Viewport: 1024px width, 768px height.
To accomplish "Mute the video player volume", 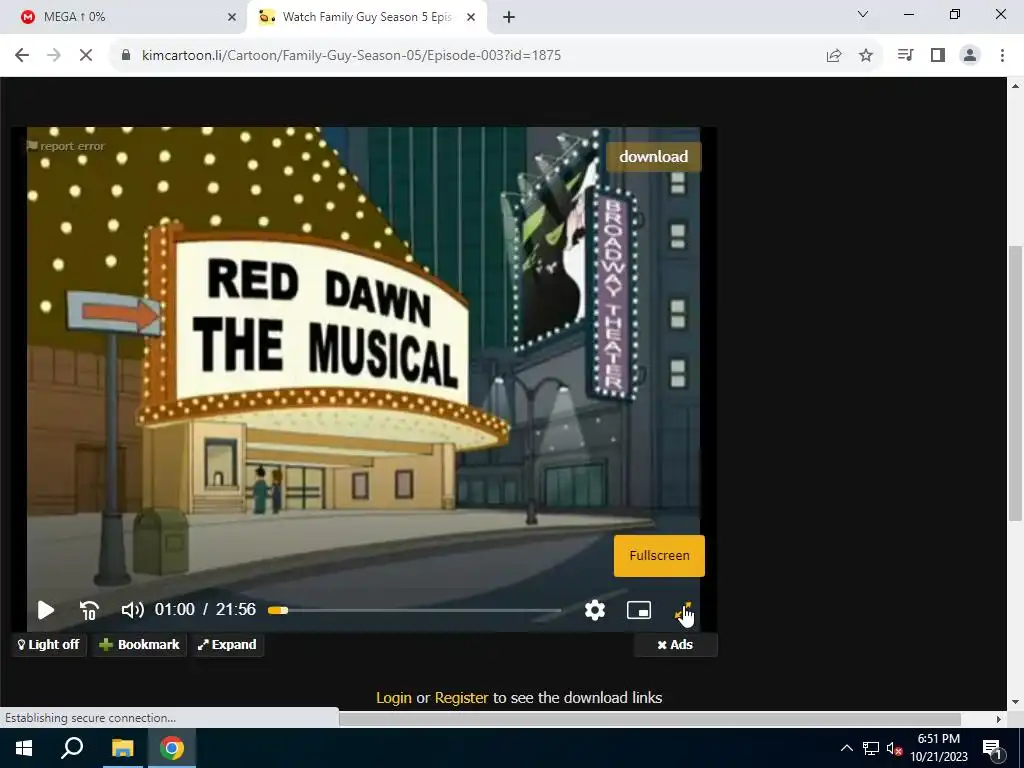I will tap(133, 610).
